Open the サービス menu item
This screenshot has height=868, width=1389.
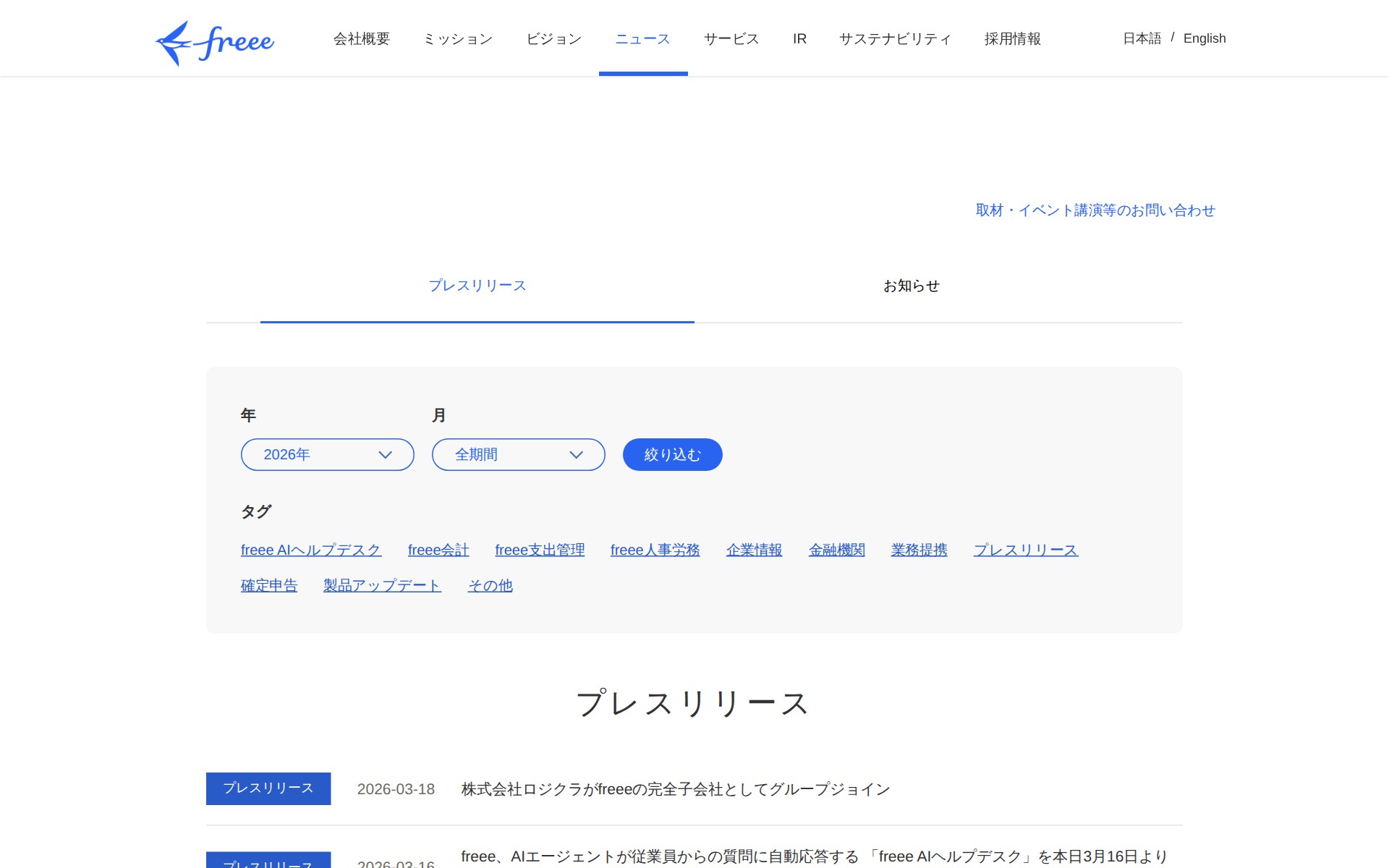point(731,39)
